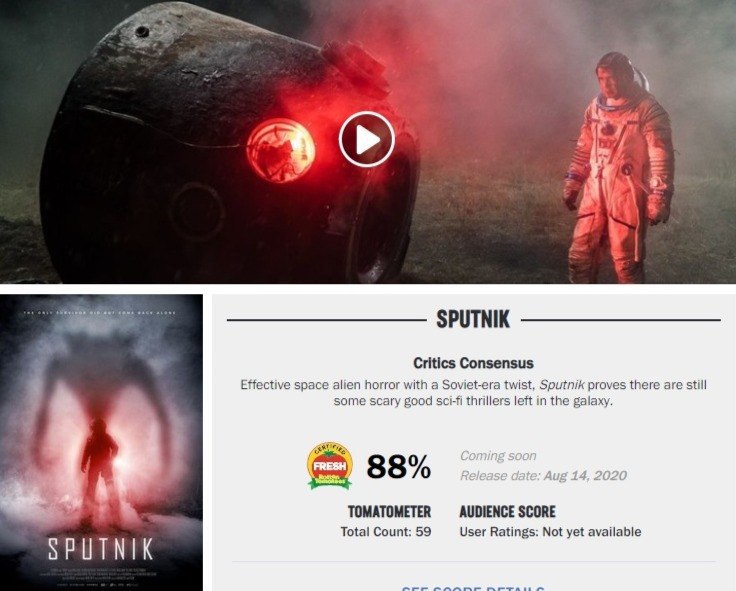Select the release date Aug 14, 2020
736x591 pixels.
point(585,476)
